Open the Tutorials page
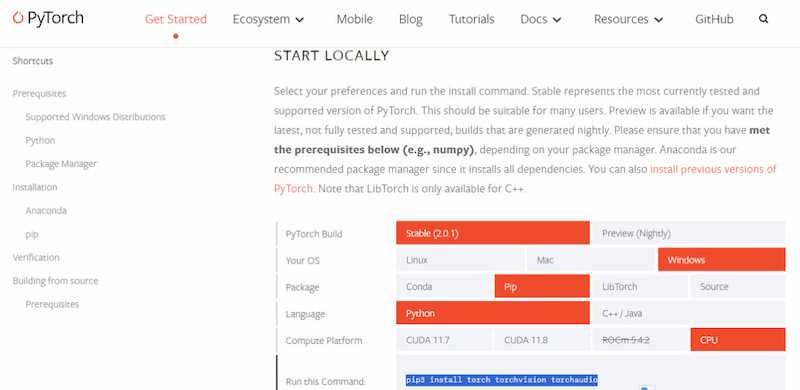The height and width of the screenshot is (390, 800). [x=471, y=19]
